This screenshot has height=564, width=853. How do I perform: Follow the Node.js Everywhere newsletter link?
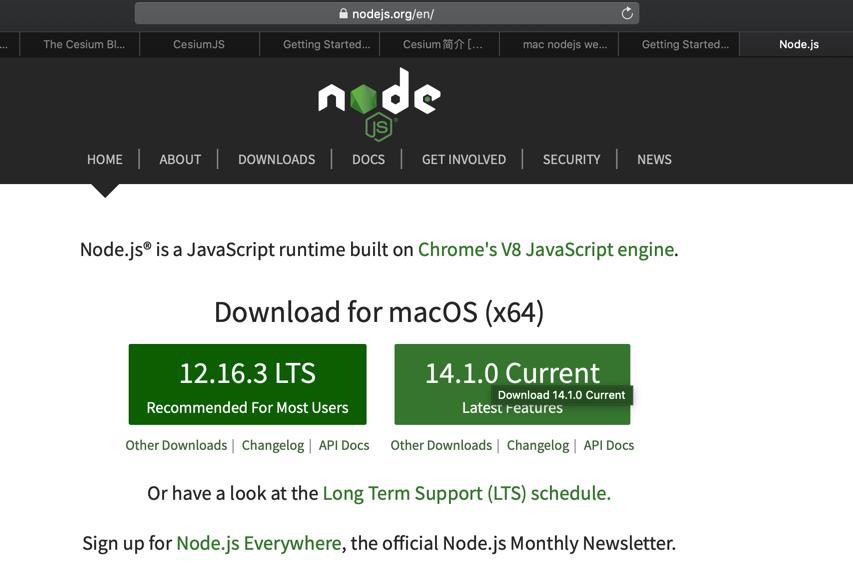259,543
